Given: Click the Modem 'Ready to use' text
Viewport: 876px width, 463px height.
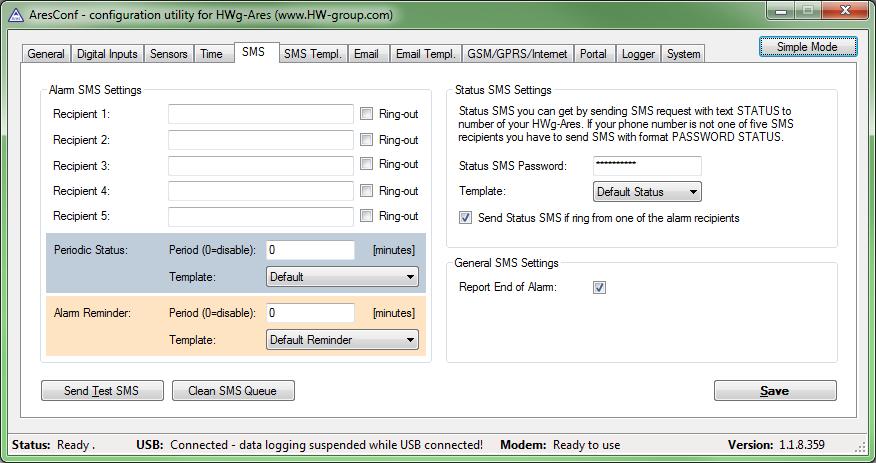Looking at the screenshot, I should [587, 445].
